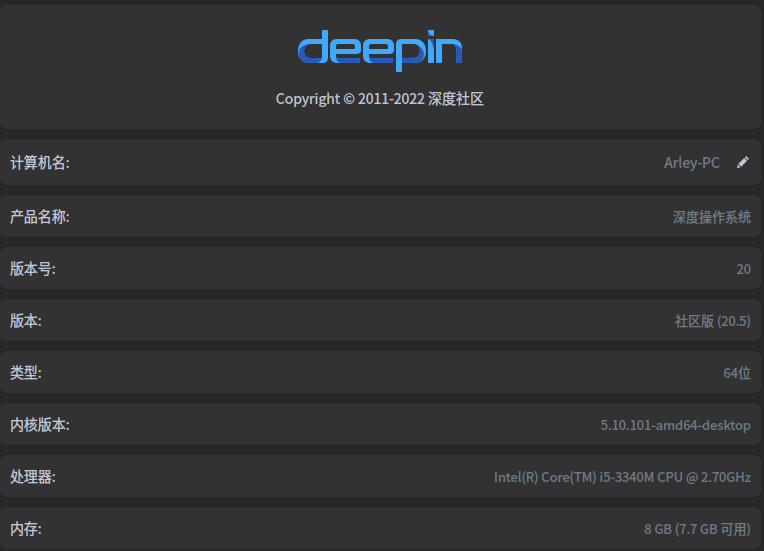
Task: Click the 内核版本 label
Action: coord(40,425)
